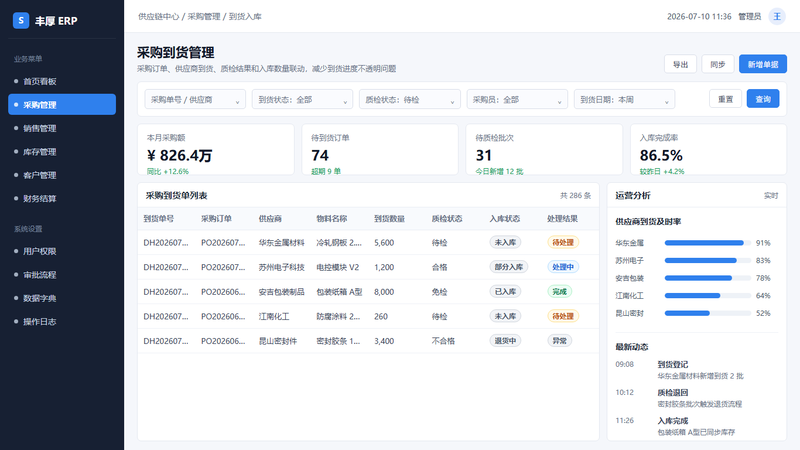
Task: Open 库存管理 in sidebar
Action: 62,152
